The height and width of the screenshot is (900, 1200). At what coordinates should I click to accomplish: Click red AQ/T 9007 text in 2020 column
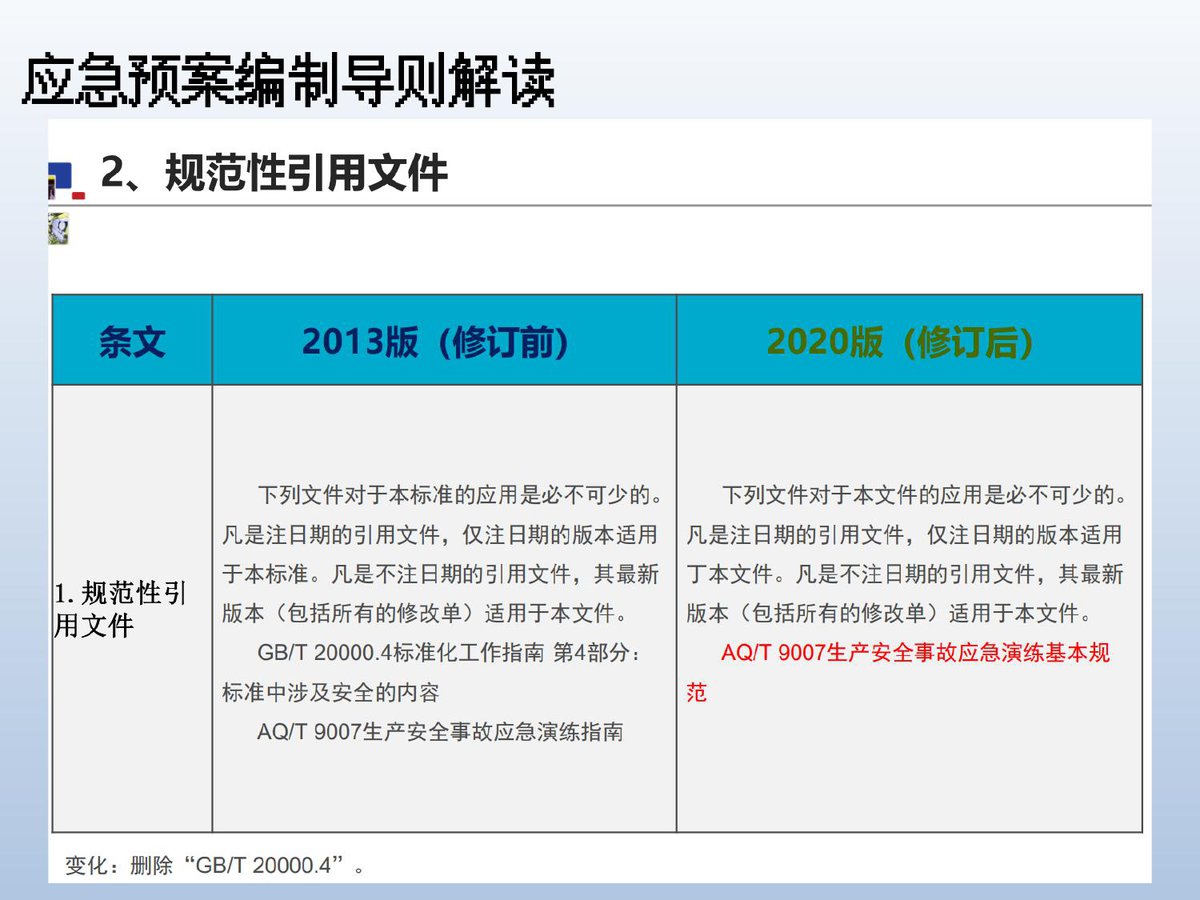(x=915, y=653)
